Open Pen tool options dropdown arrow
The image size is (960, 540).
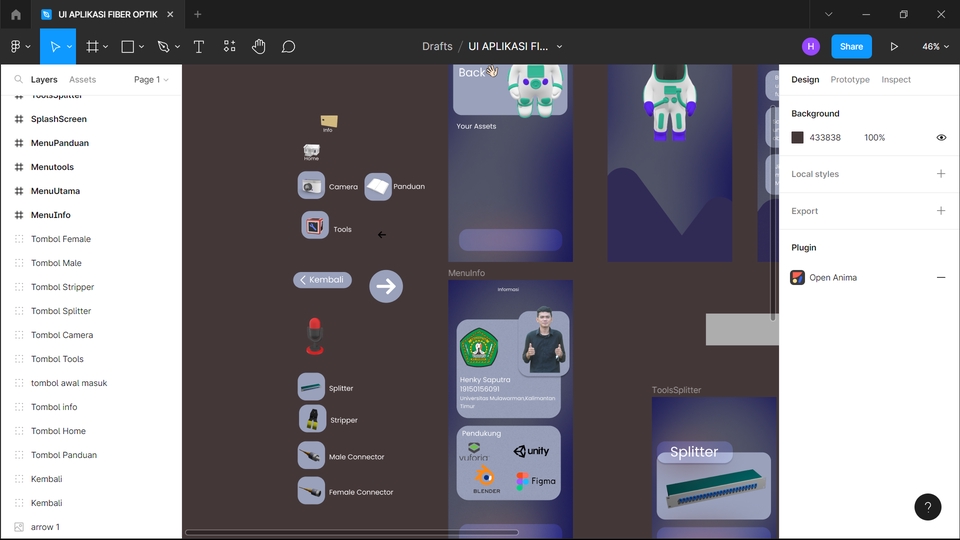point(178,47)
